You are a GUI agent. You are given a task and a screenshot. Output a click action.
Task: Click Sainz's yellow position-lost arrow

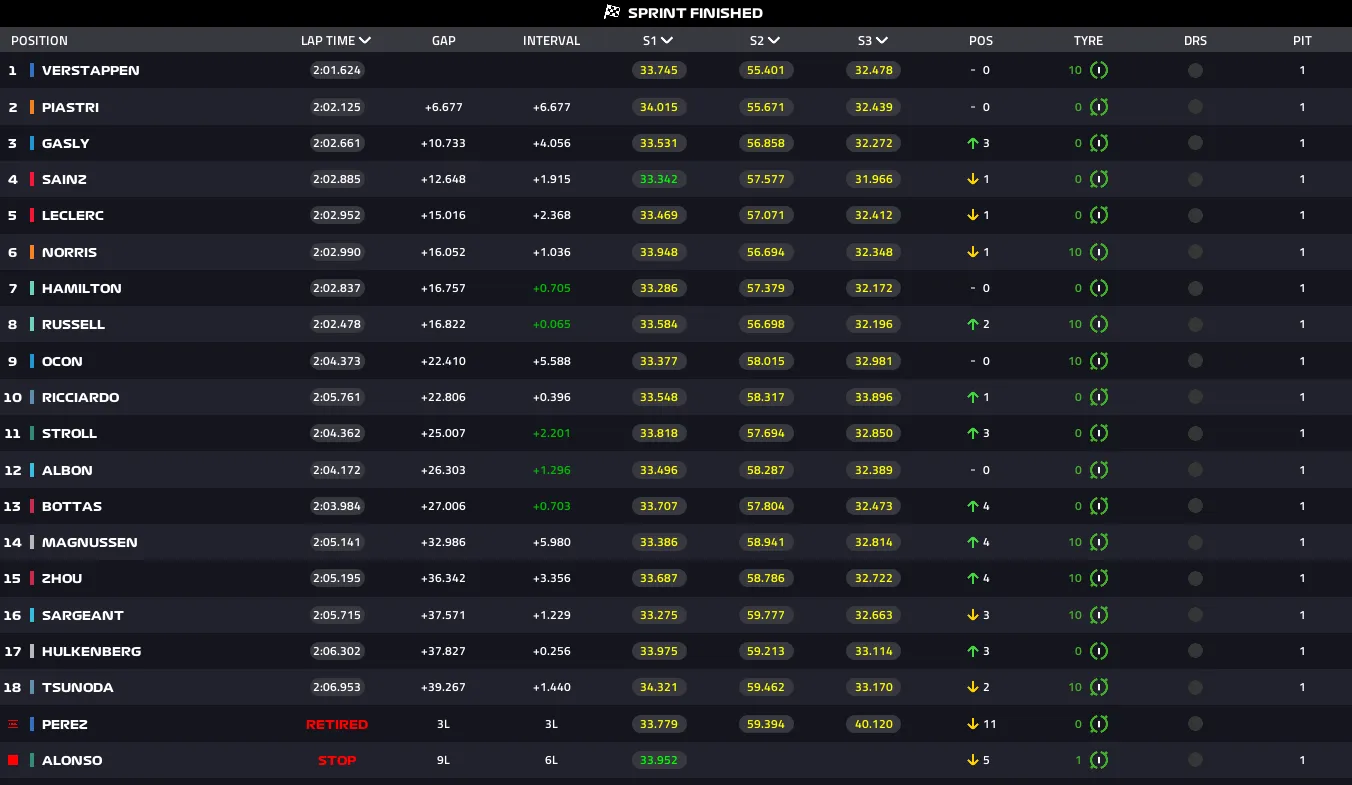pyautogui.click(x=972, y=179)
